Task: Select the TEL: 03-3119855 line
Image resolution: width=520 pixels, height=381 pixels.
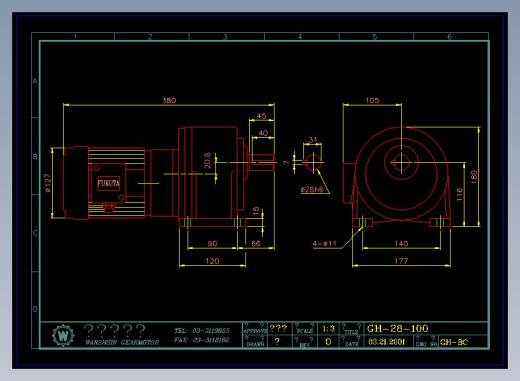Action: pos(202,331)
